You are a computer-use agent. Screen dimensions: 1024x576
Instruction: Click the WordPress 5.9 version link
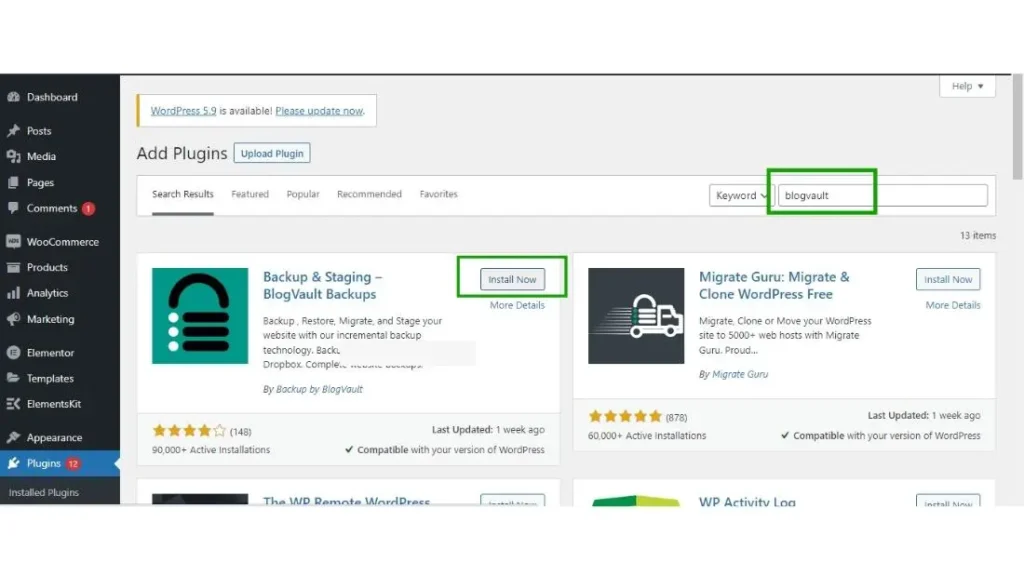tap(184, 110)
